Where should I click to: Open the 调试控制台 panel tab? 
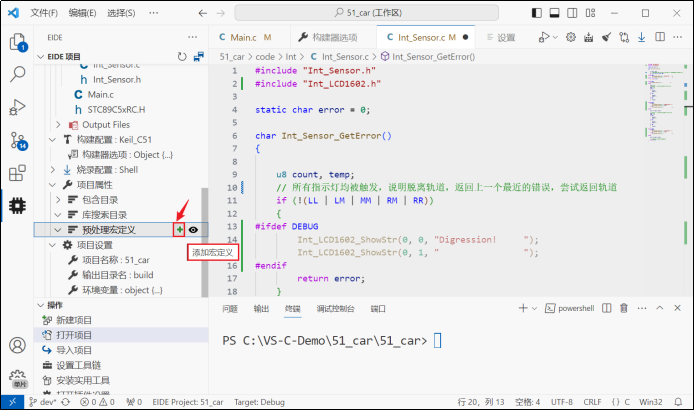[x=336, y=309]
